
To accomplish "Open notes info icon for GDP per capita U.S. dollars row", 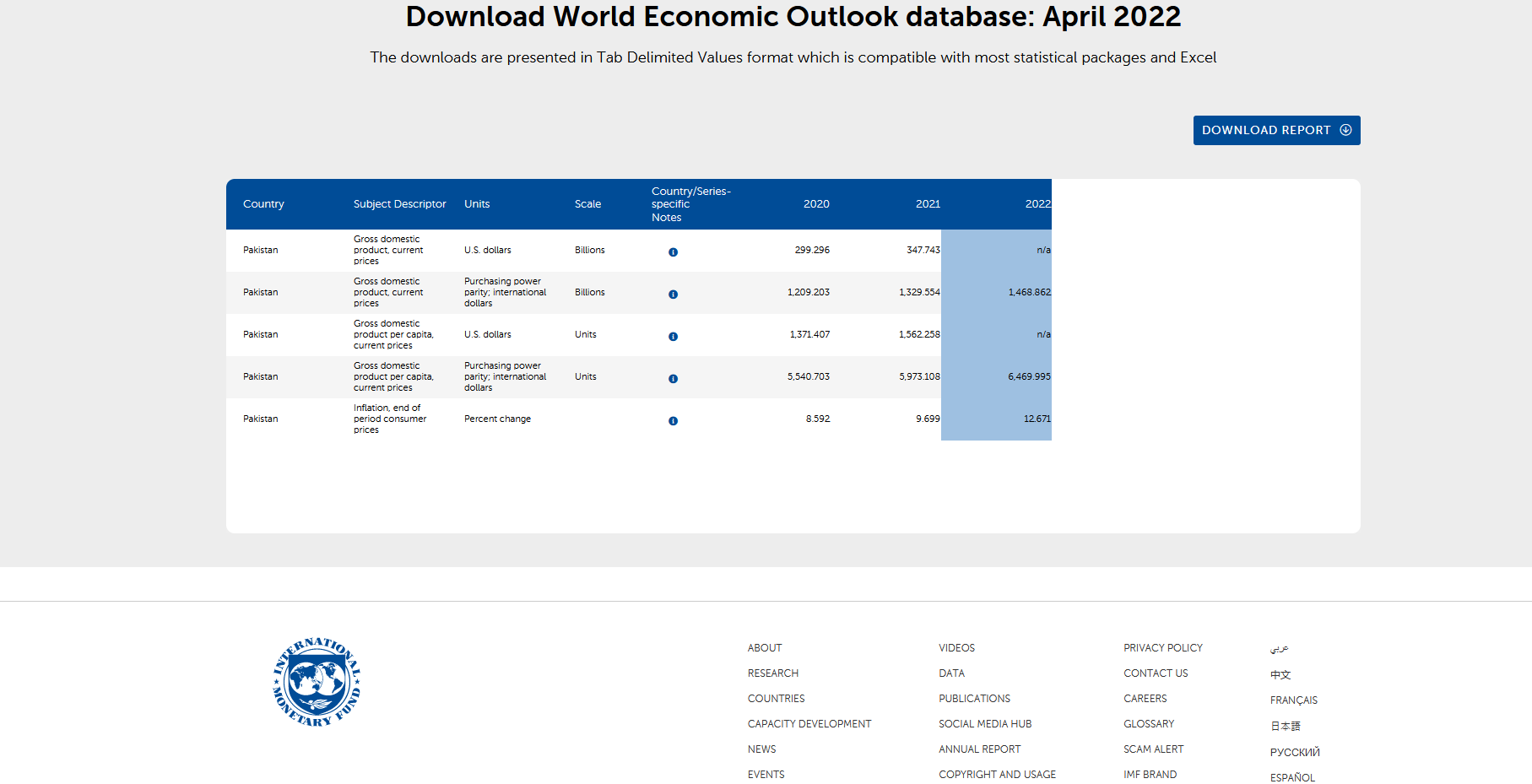I will pyautogui.click(x=673, y=336).
